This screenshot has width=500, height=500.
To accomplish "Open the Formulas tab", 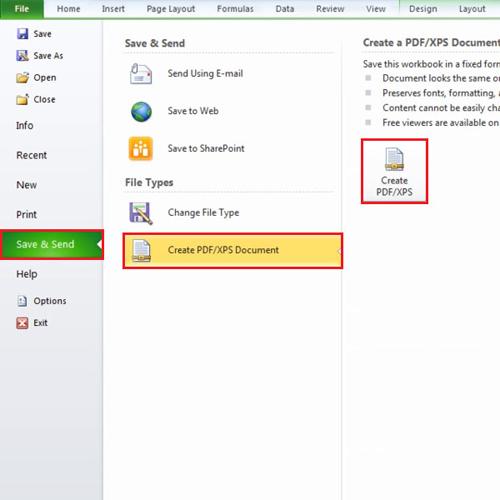I will (235, 9).
